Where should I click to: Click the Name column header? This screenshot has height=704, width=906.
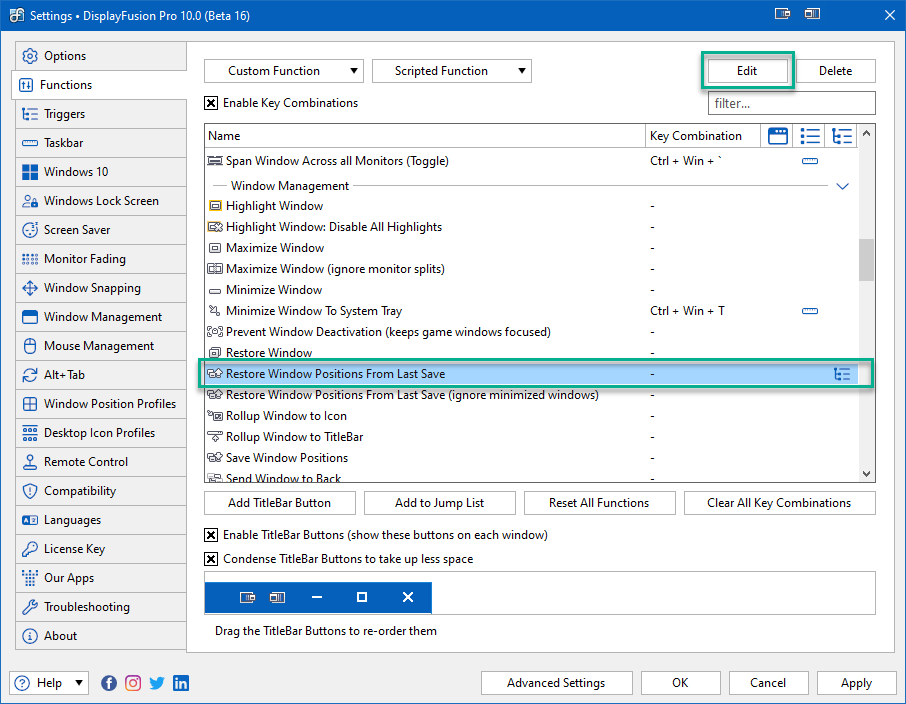click(425, 136)
